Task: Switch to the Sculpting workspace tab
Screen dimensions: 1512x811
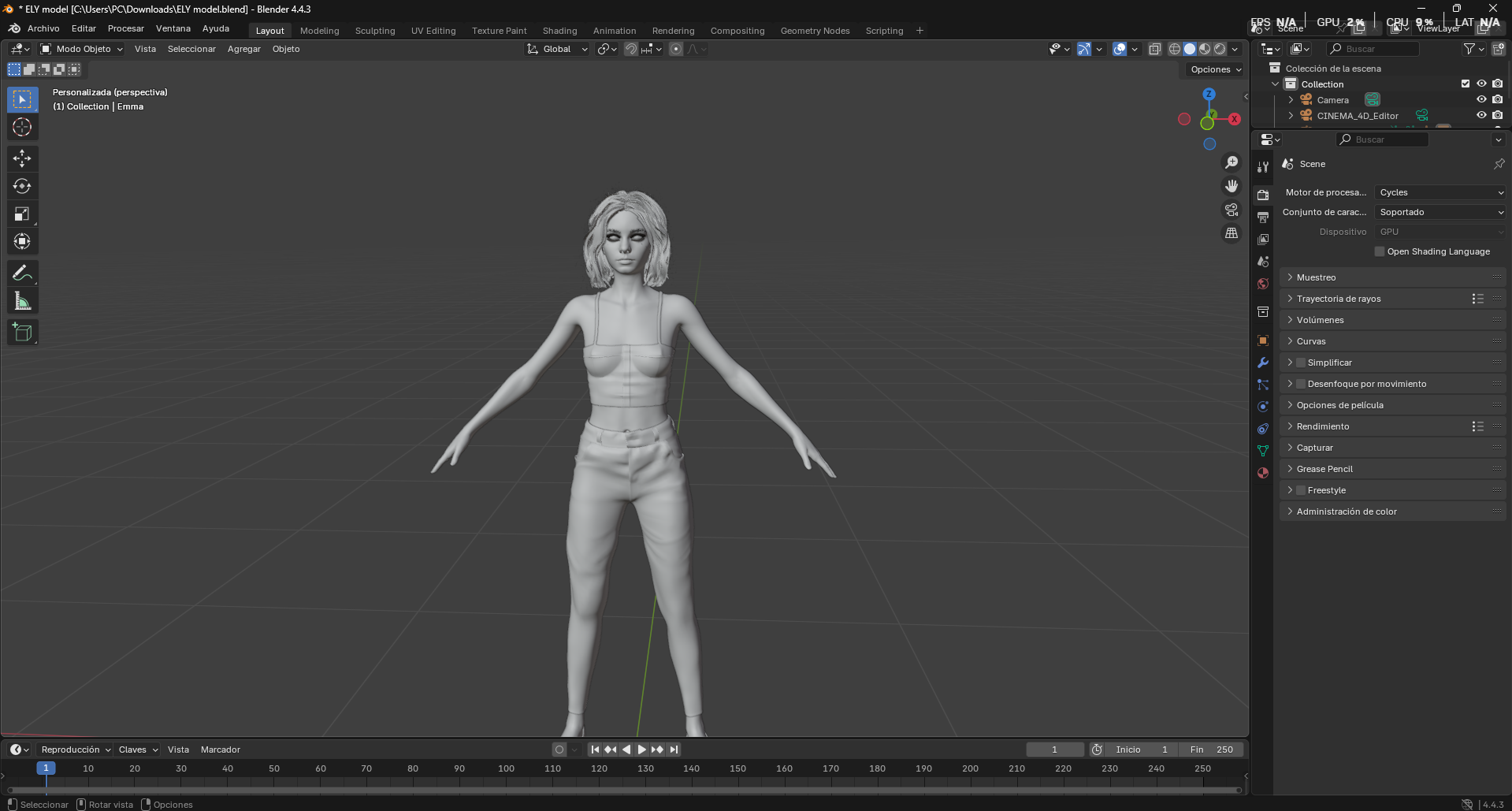Action: [x=375, y=31]
